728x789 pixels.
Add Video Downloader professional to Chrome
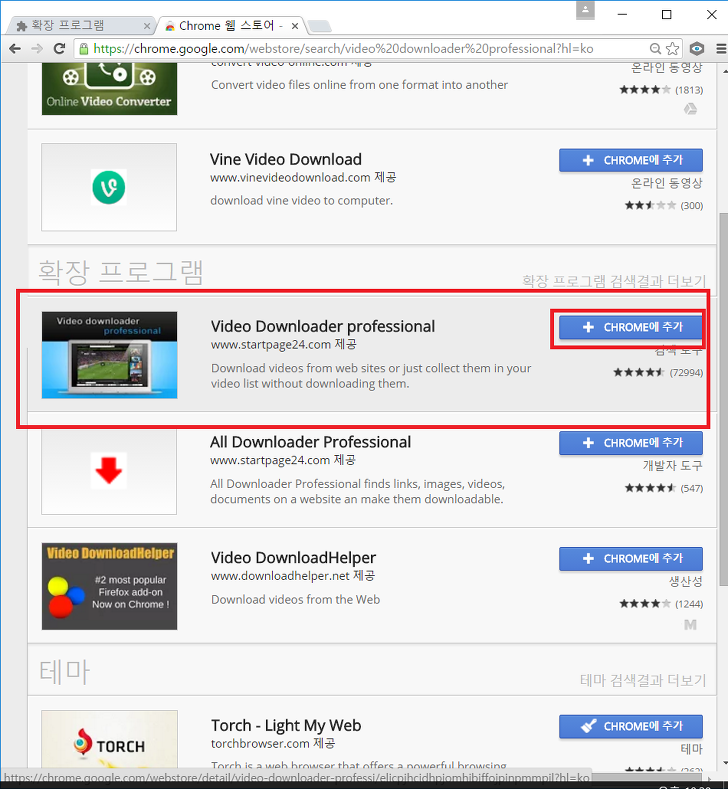[x=631, y=328]
